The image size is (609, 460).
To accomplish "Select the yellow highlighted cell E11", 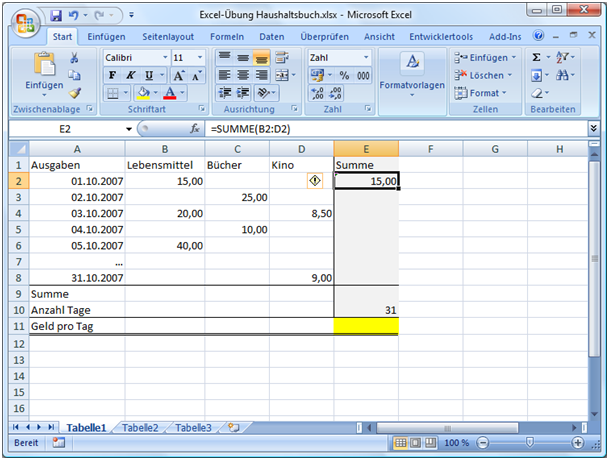I will pos(366,326).
